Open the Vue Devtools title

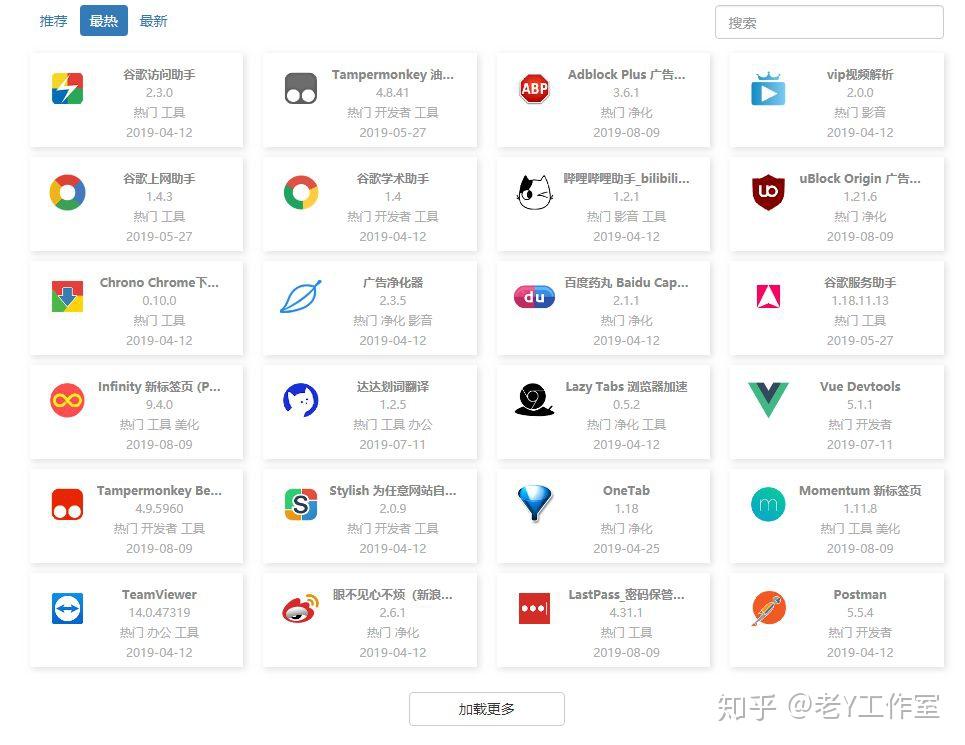[860, 386]
